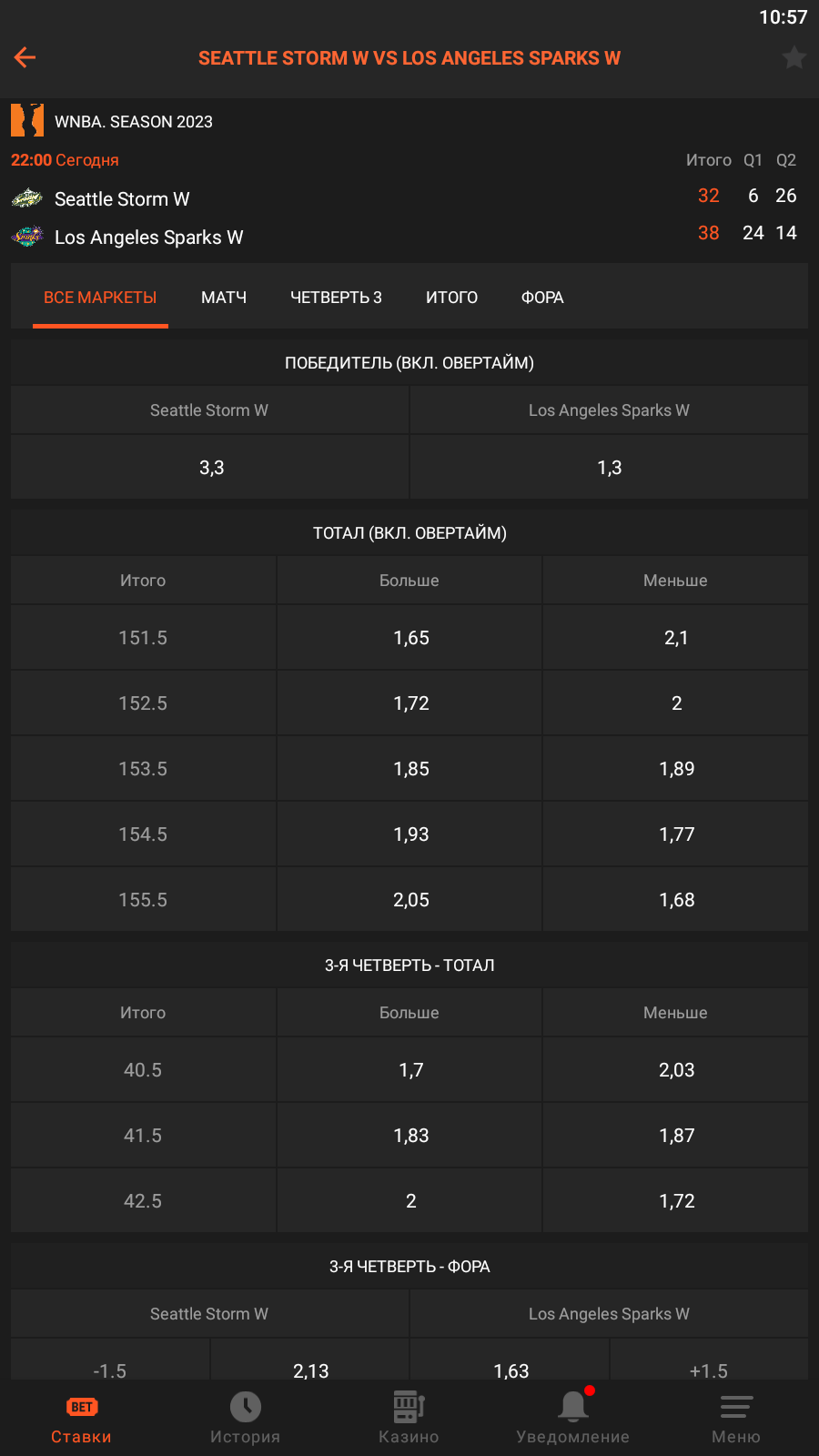This screenshot has height=1456, width=819.
Task: Switch to the ЧЕТВЕРТЬ 3 tab
Action: [x=336, y=298]
